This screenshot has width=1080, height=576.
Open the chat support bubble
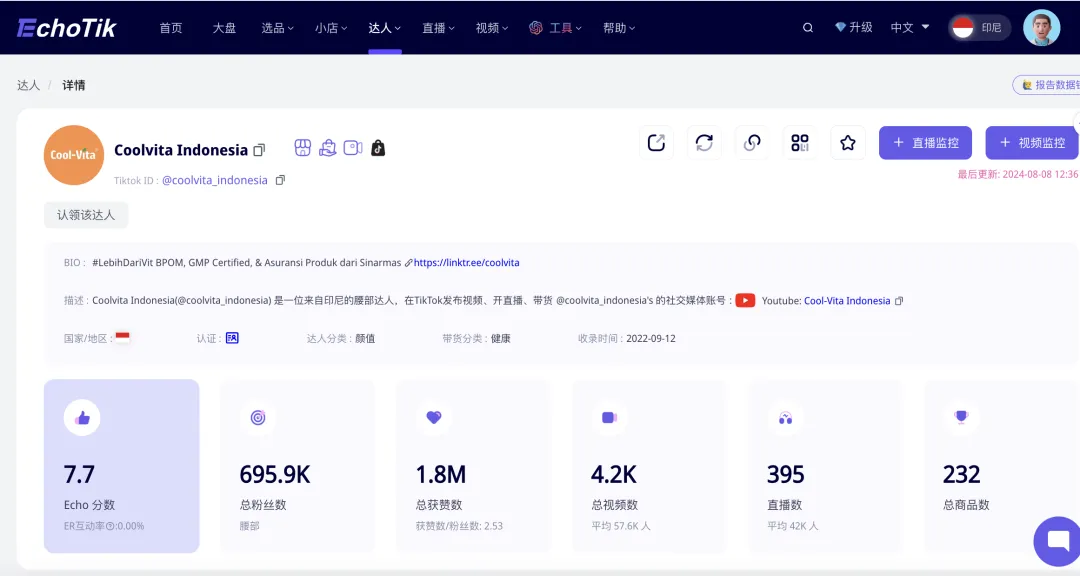(x=1058, y=541)
